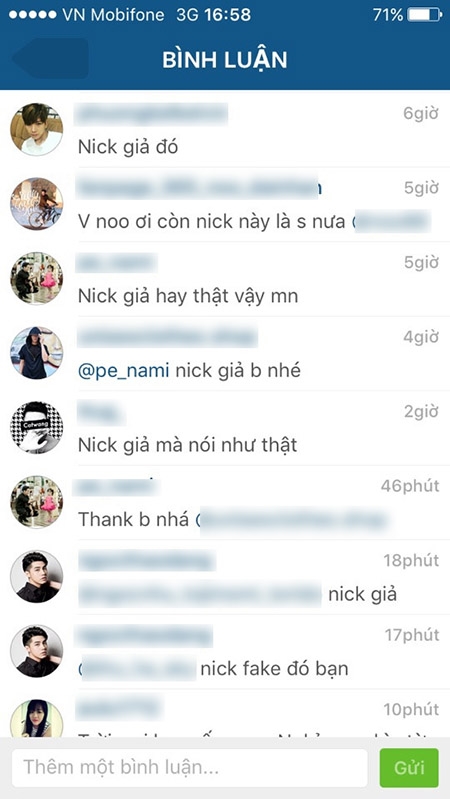Tap black-white Catwang avatar
Screen dimensions: 450x799
click(37, 427)
